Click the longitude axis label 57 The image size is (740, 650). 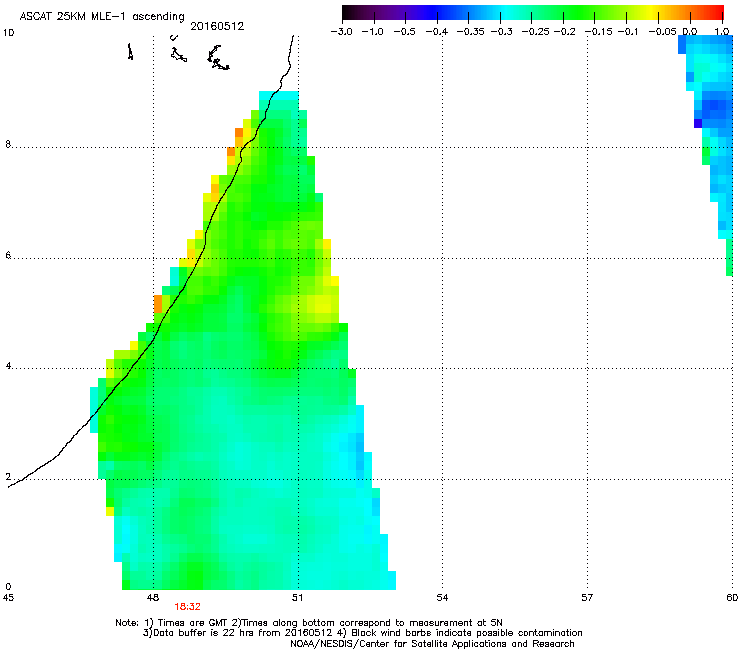click(587, 598)
